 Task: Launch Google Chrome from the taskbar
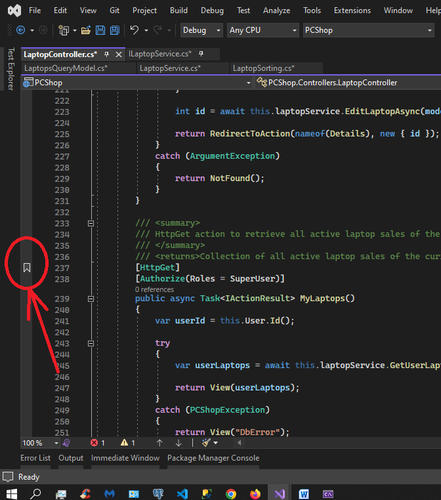coord(231,494)
